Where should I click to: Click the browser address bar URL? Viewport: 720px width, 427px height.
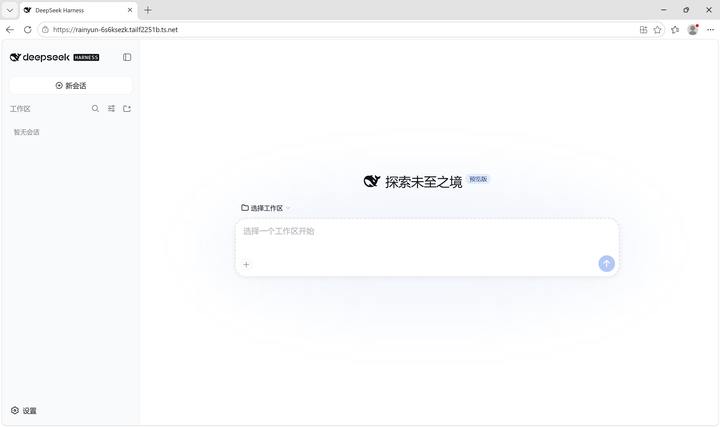coord(115,30)
